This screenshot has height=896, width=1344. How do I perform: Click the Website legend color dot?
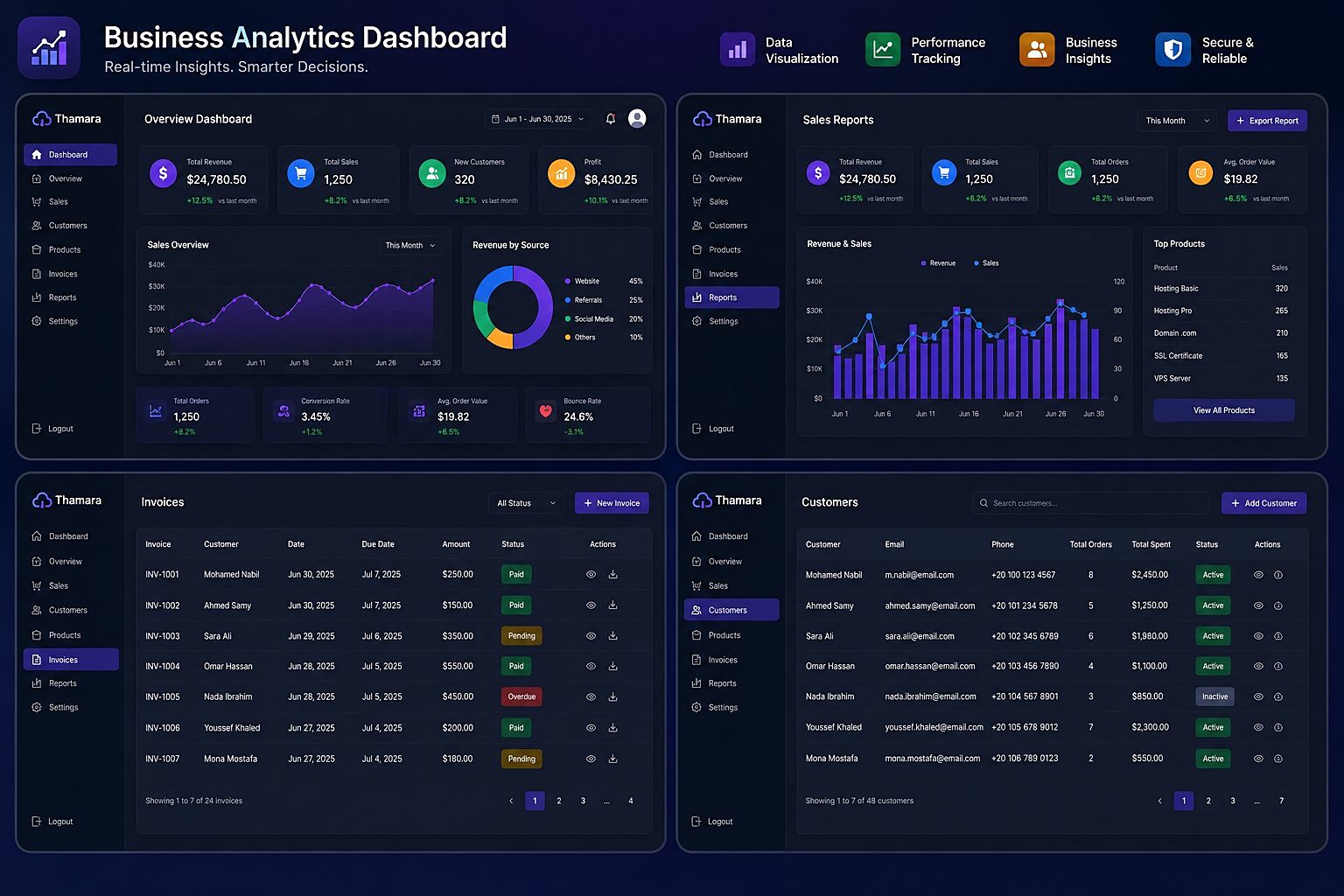568,281
